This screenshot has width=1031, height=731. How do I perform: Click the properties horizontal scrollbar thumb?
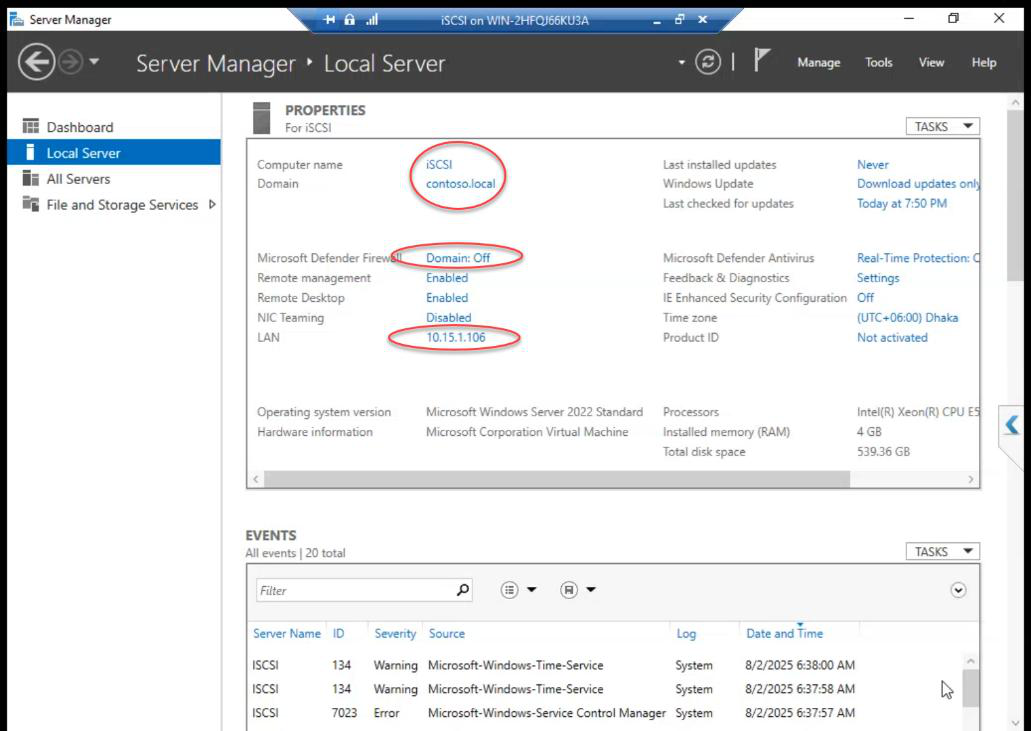pos(556,479)
